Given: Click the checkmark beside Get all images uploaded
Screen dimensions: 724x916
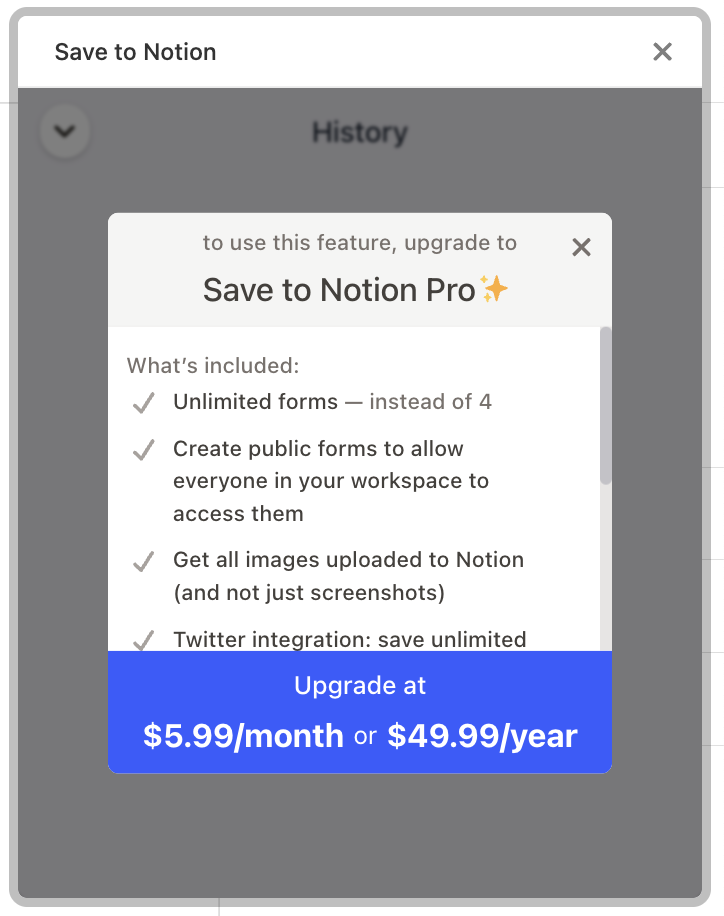Looking at the screenshot, I should click(x=143, y=561).
